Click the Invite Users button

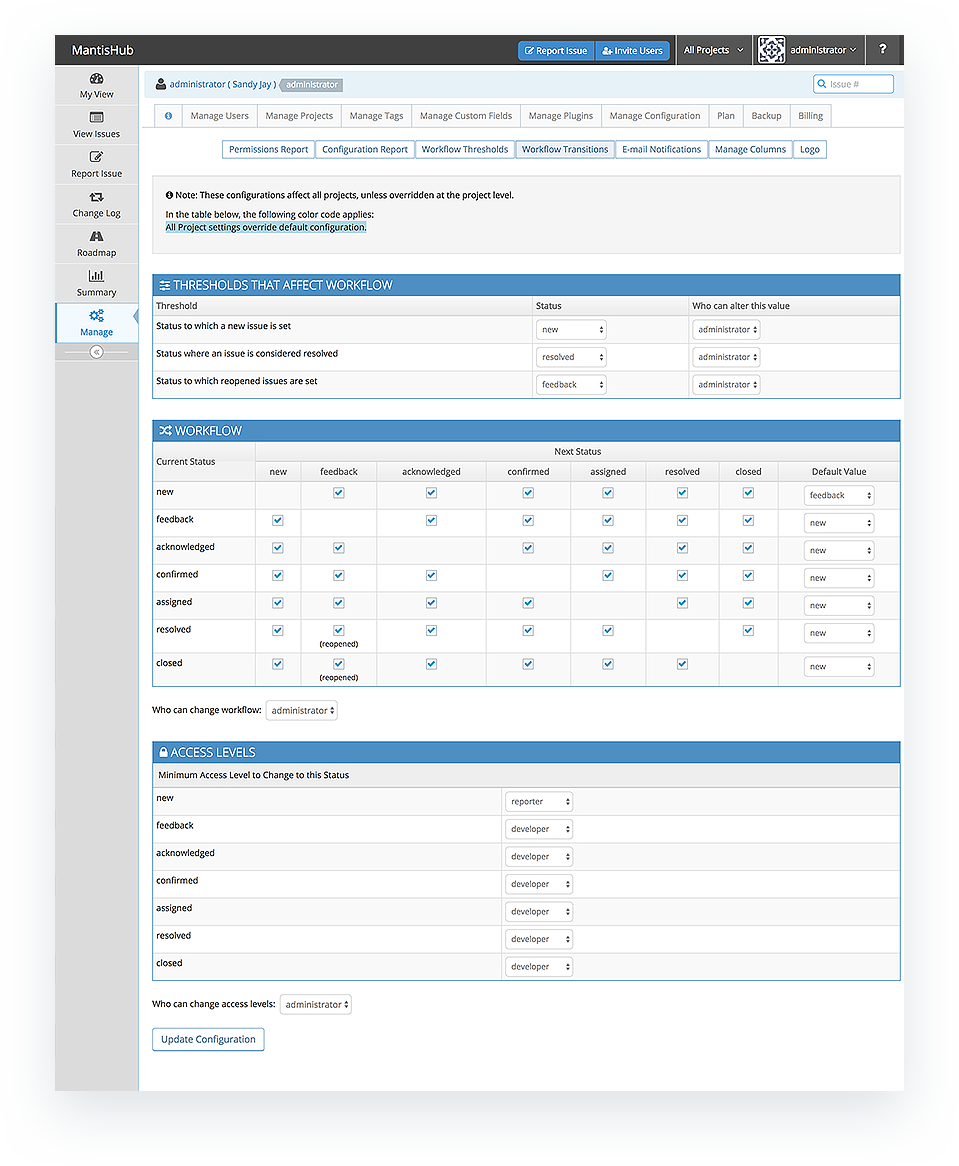coord(633,51)
